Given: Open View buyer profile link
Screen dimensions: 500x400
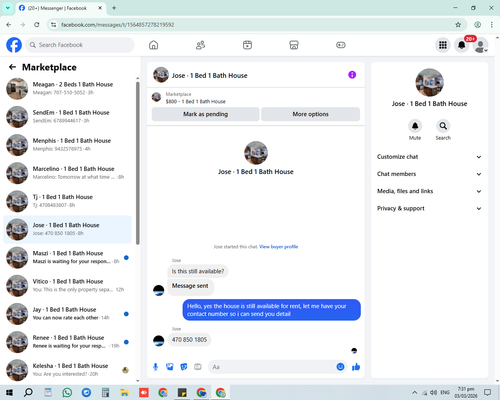Looking at the screenshot, I should pyautogui.click(x=278, y=247).
